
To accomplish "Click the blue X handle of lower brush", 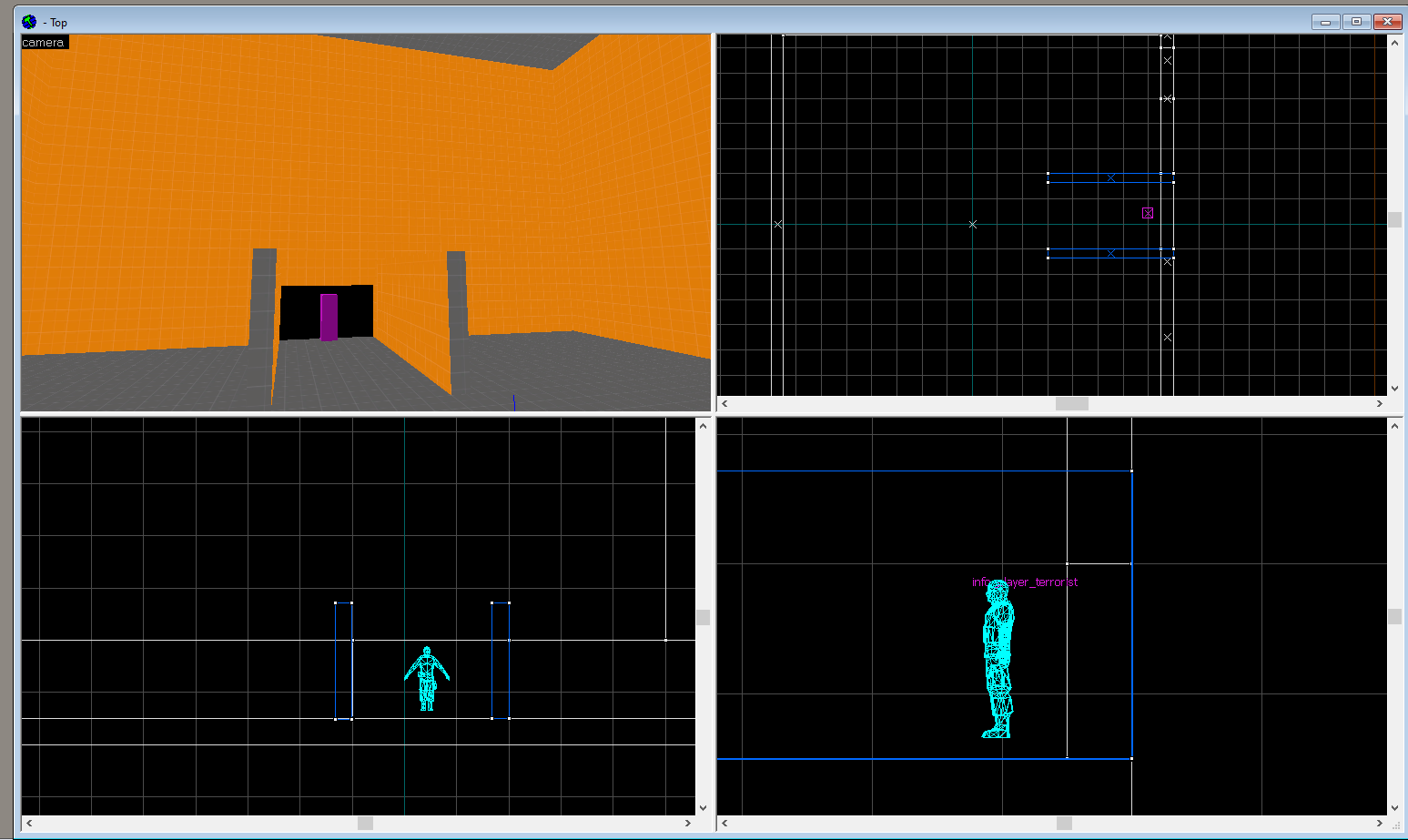I will 1111,253.
